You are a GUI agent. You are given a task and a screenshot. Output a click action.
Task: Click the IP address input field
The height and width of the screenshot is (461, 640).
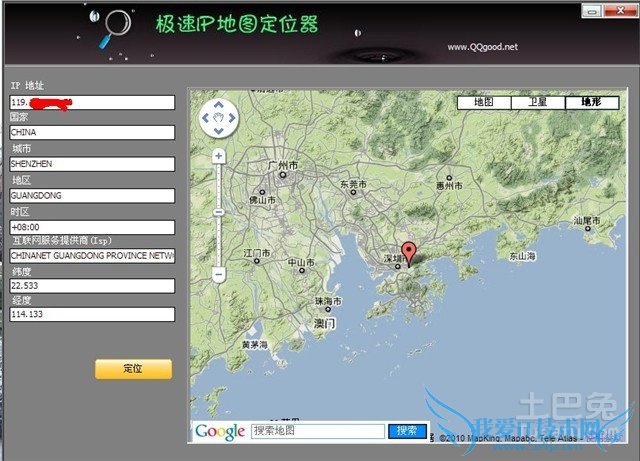point(91,102)
